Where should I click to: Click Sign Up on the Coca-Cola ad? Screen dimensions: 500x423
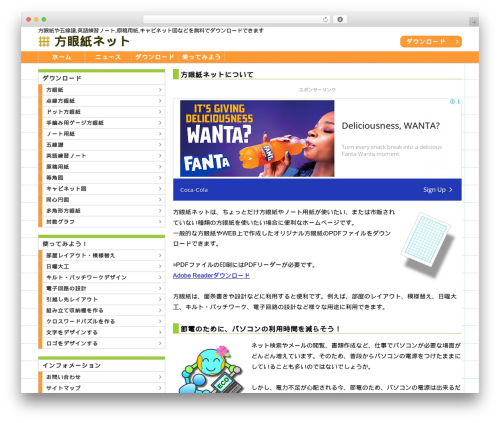[438, 190]
